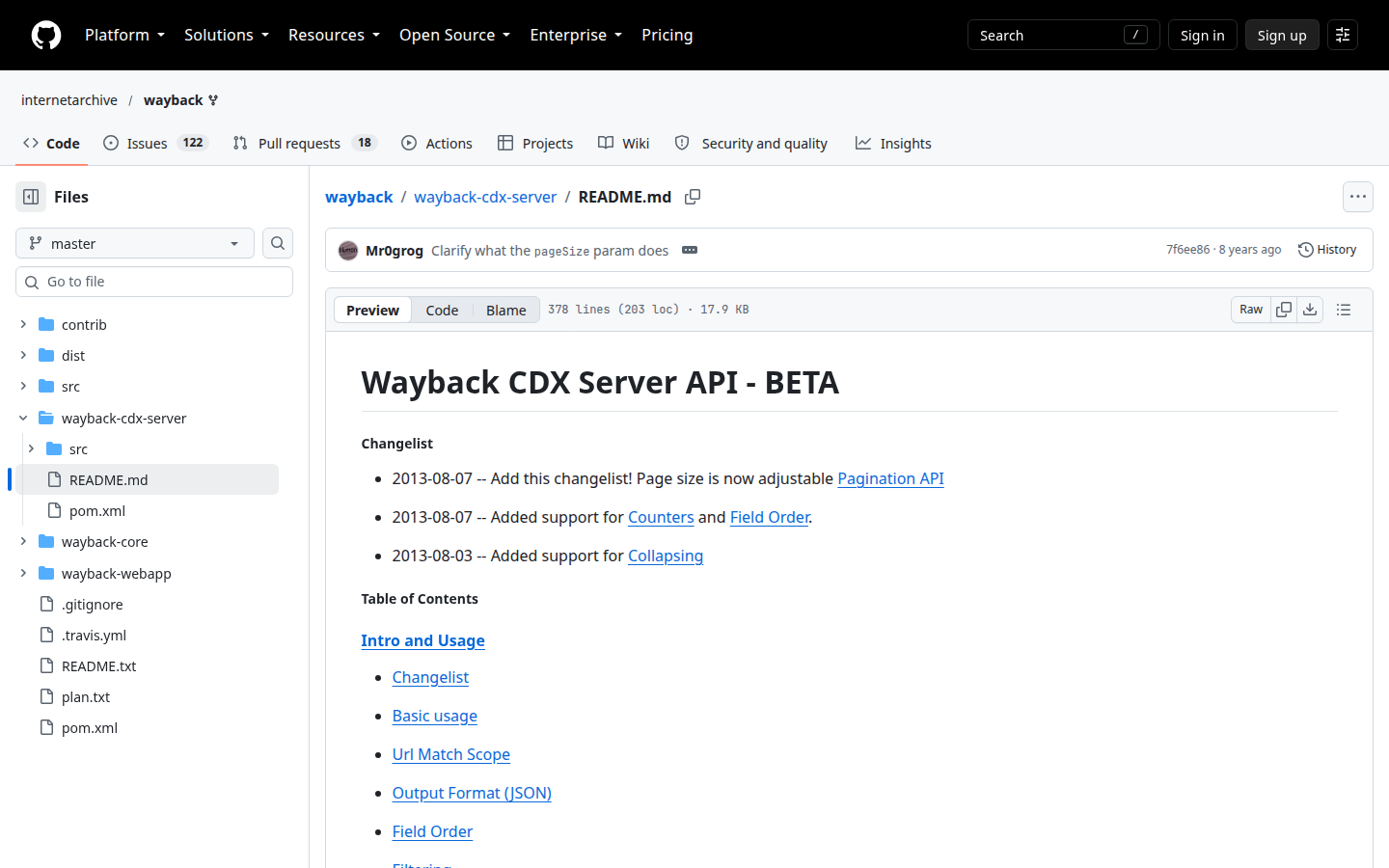
Task: Open the more file actions menu
Action: (1358, 197)
